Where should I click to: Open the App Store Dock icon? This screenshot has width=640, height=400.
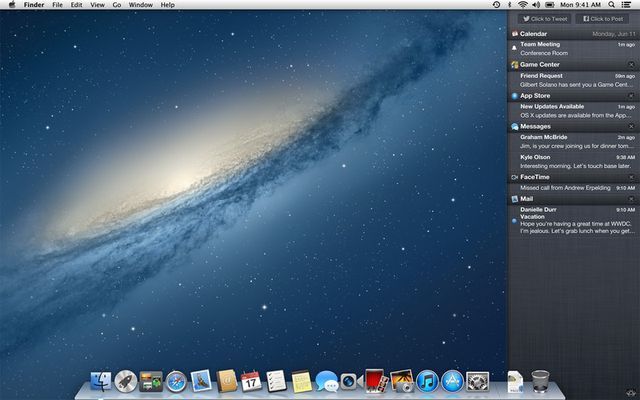pos(452,381)
